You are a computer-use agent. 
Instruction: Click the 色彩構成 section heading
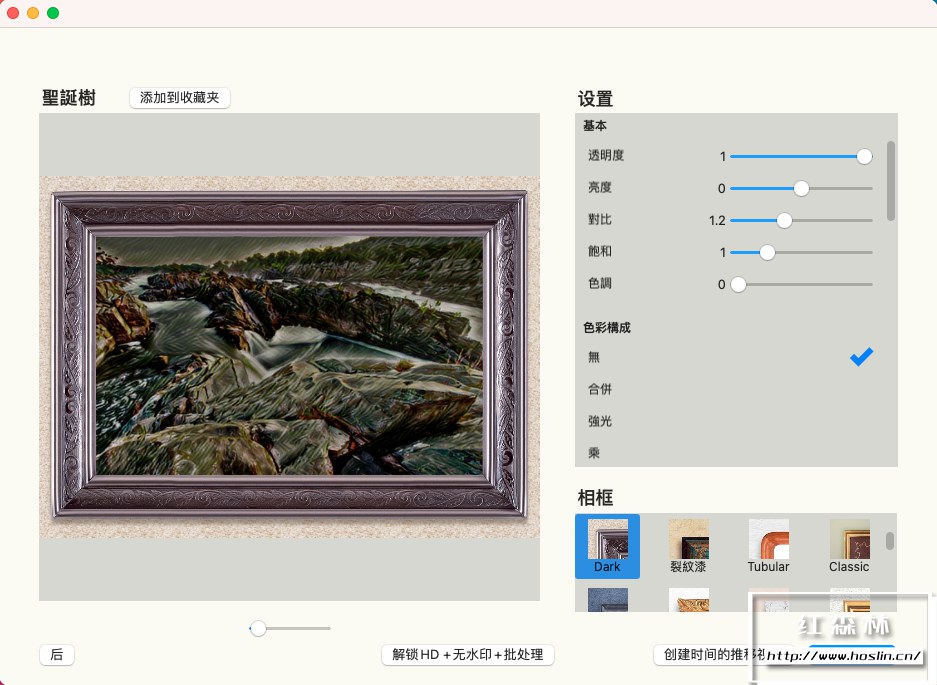[x=607, y=328]
